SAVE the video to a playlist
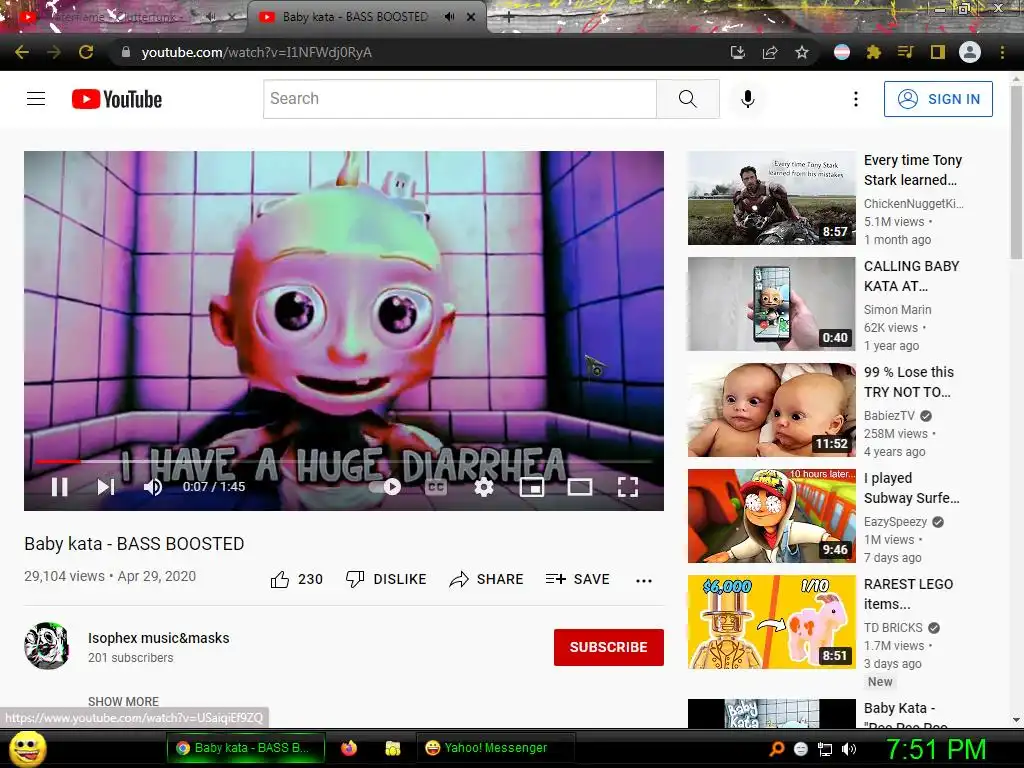 tap(577, 579)
